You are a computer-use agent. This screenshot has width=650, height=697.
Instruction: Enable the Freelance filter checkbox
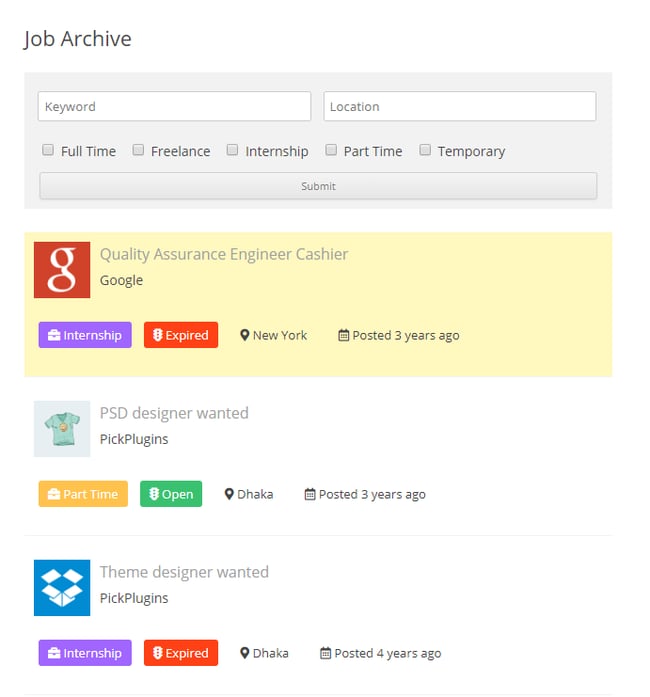(139, 151)
